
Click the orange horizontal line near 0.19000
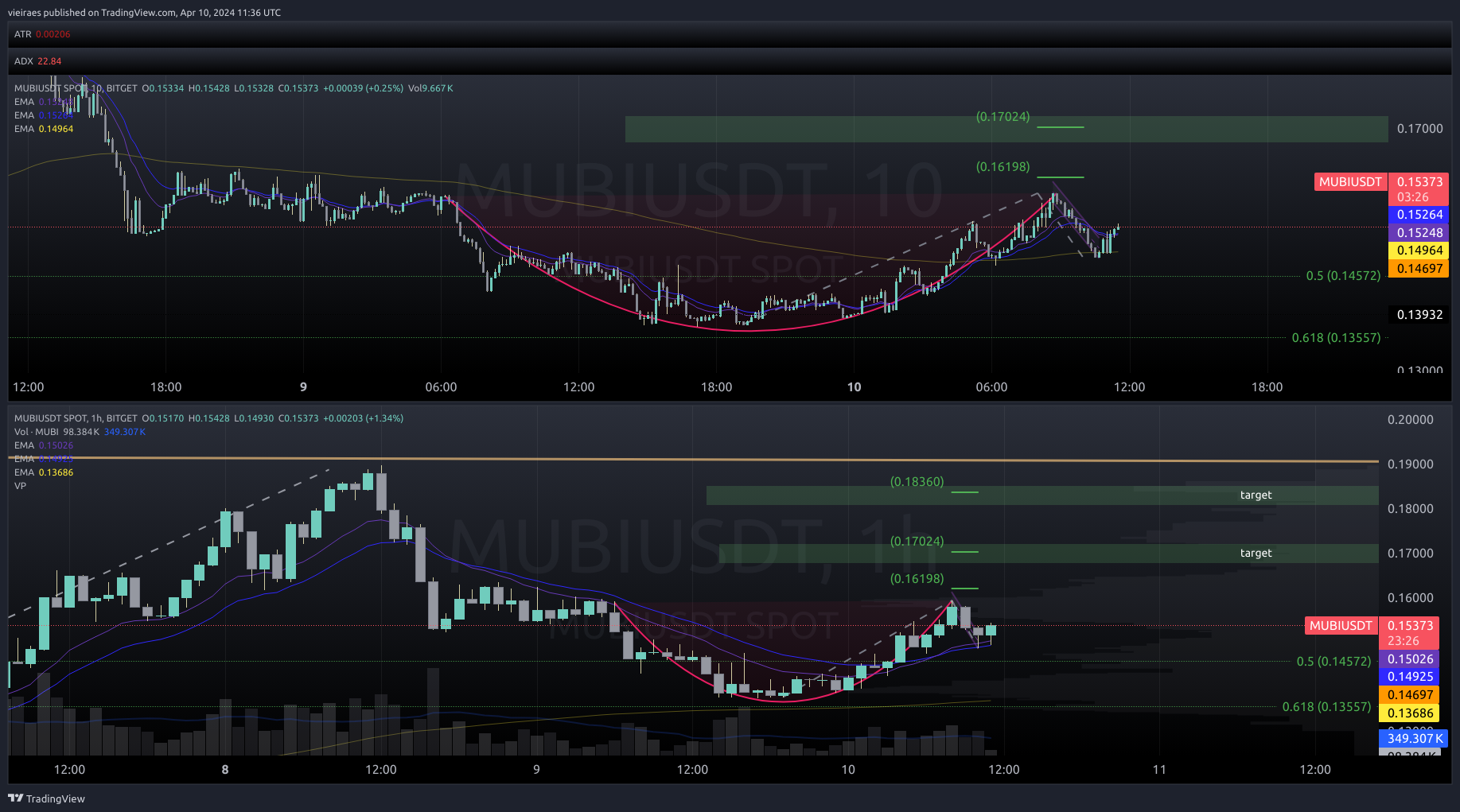692,459
